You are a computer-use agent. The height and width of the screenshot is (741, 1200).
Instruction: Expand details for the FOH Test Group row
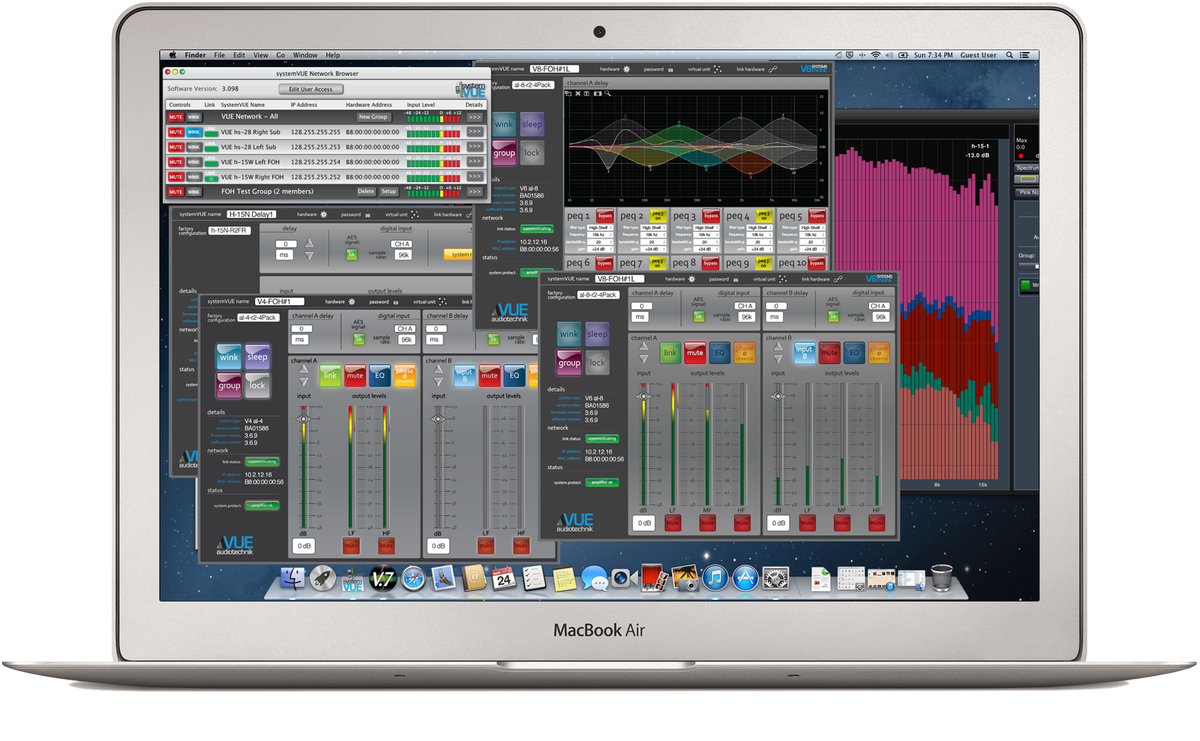point(474,191)
